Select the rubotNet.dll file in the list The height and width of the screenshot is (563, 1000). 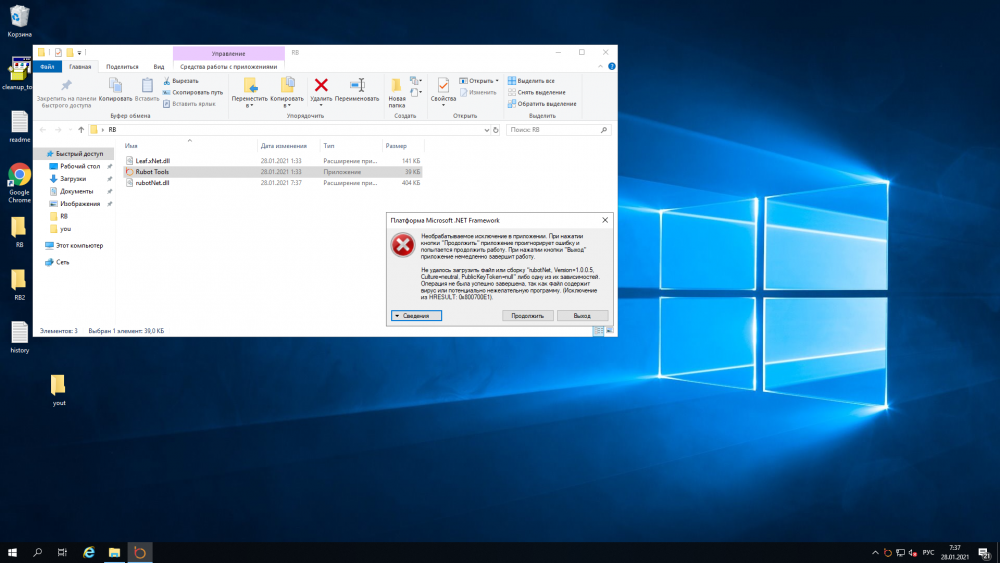(153, 183)
